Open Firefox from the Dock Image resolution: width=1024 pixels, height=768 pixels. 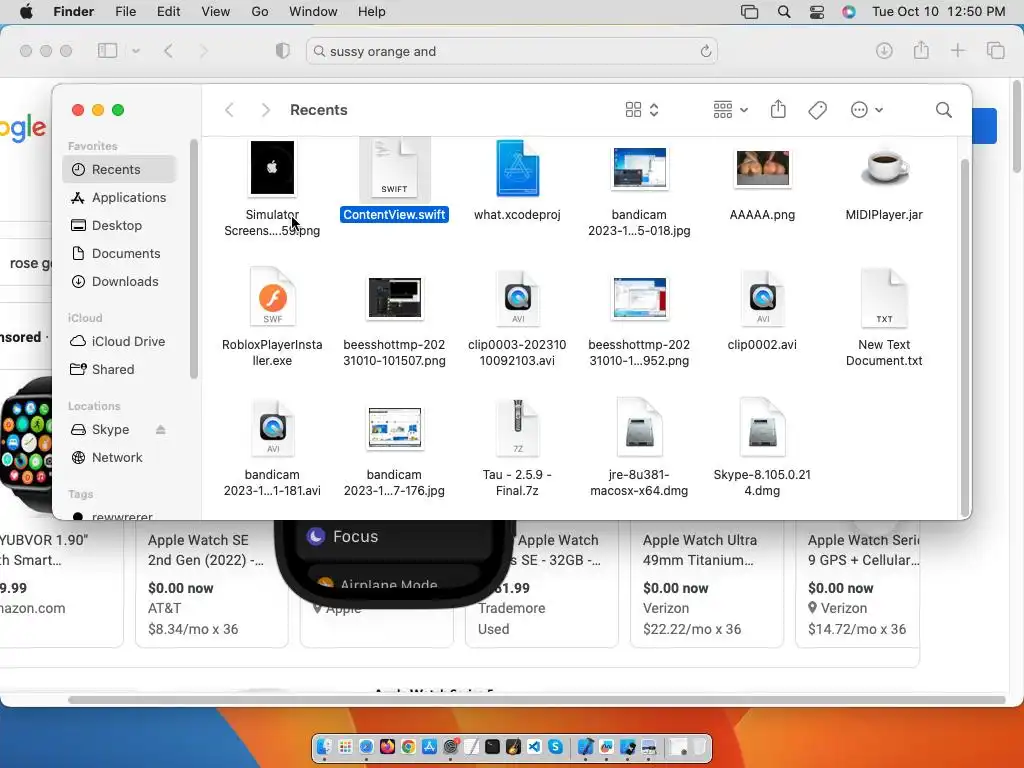click(387, 746)
